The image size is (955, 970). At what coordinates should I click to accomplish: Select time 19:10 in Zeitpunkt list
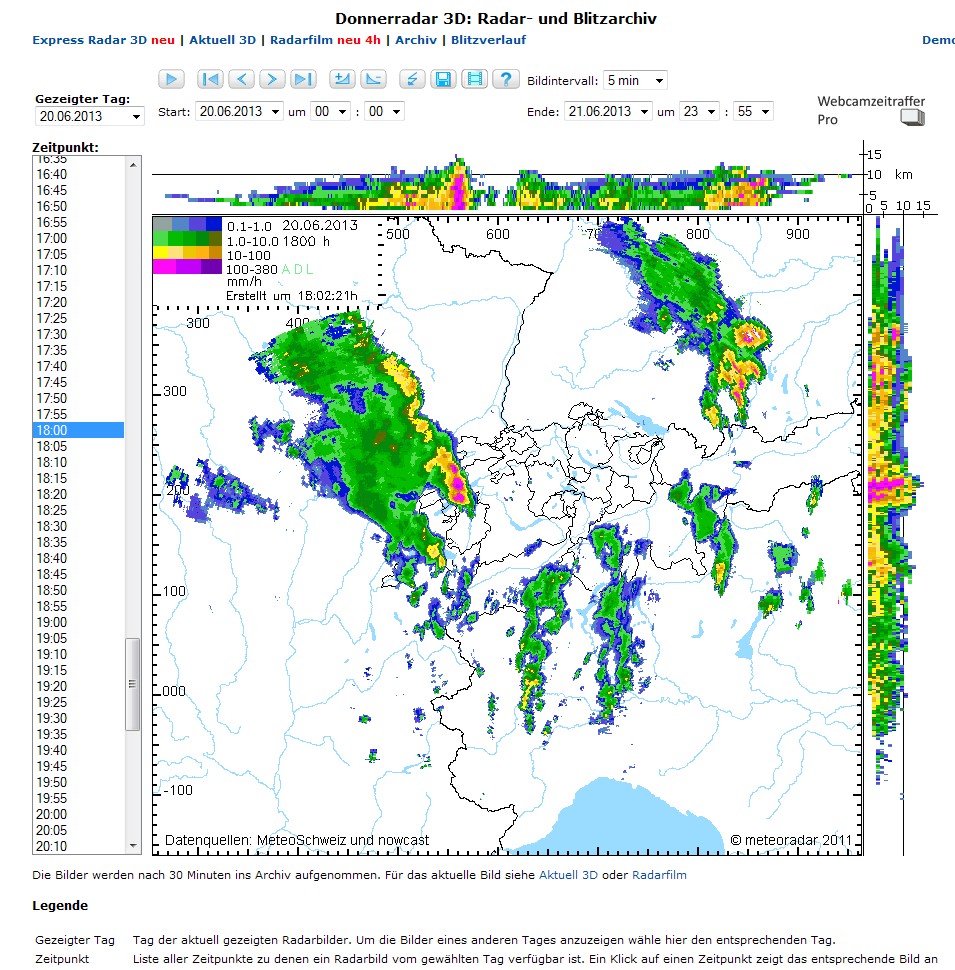point(79,655)
